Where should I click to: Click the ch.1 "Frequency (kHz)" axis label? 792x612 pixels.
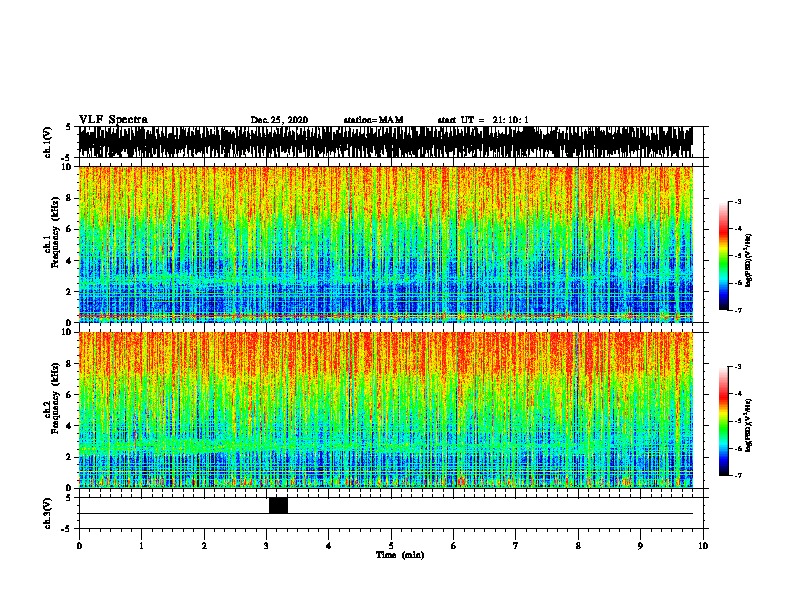tap(55, 232)
